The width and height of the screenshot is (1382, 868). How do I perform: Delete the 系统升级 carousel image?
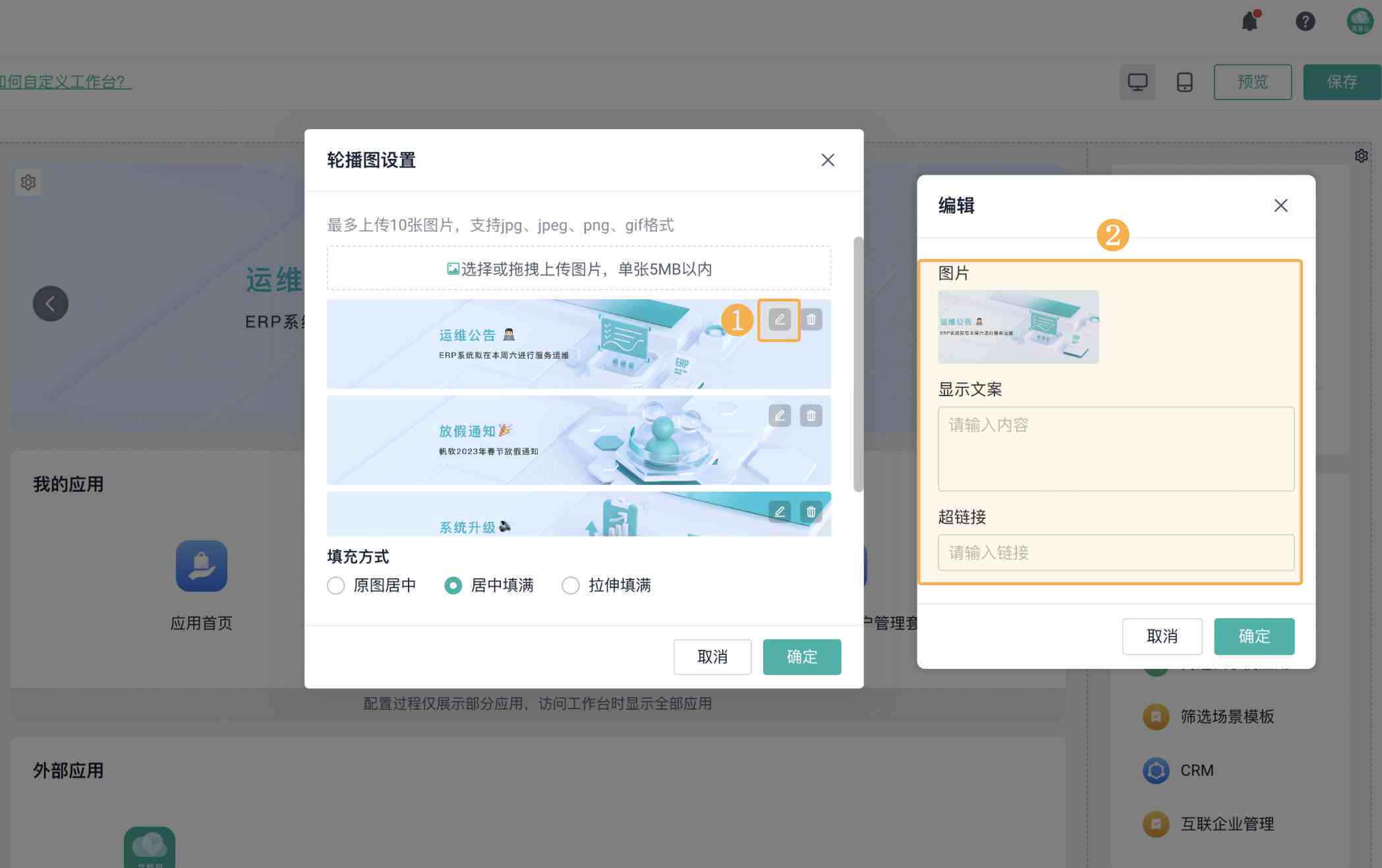[811, 512]
